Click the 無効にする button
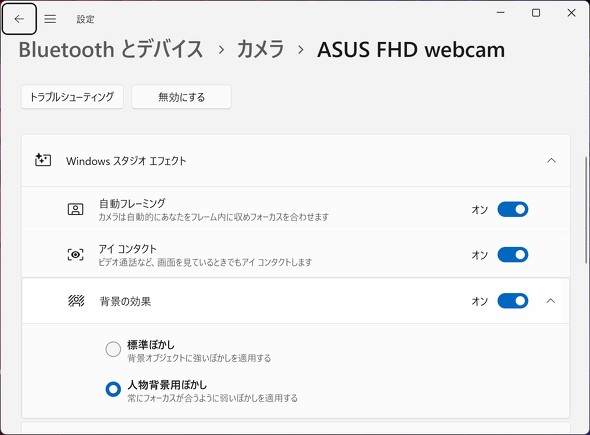 [x=181, y=97]
